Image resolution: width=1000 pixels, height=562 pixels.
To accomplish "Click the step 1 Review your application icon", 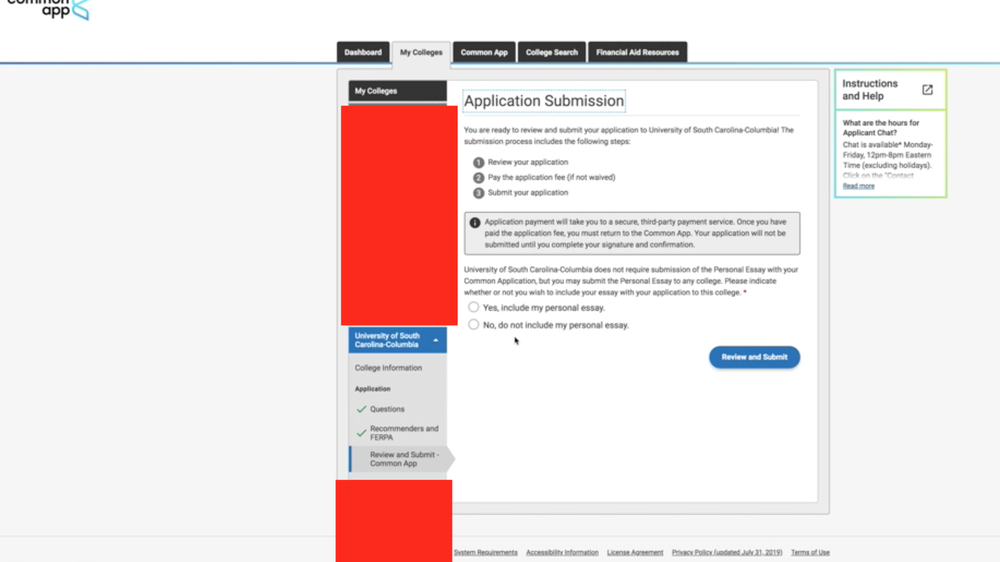I will 478,163.
